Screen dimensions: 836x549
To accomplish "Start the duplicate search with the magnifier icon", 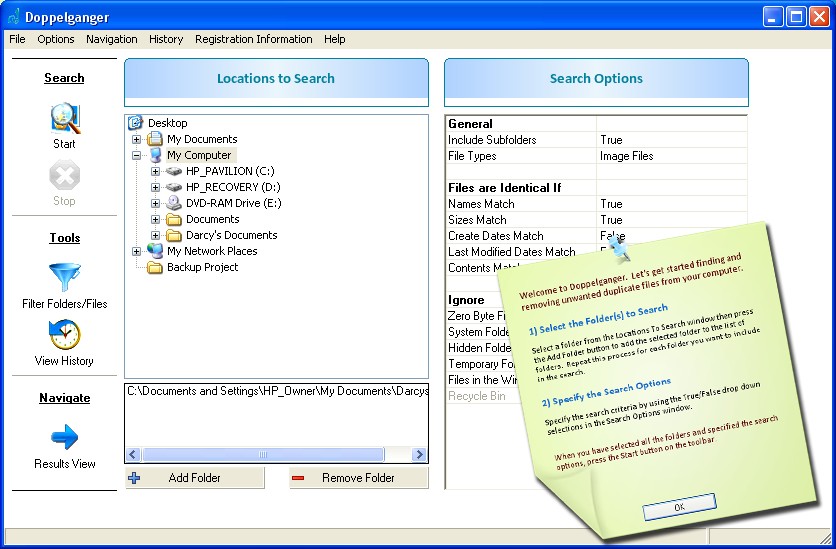I will pos(66,118).
